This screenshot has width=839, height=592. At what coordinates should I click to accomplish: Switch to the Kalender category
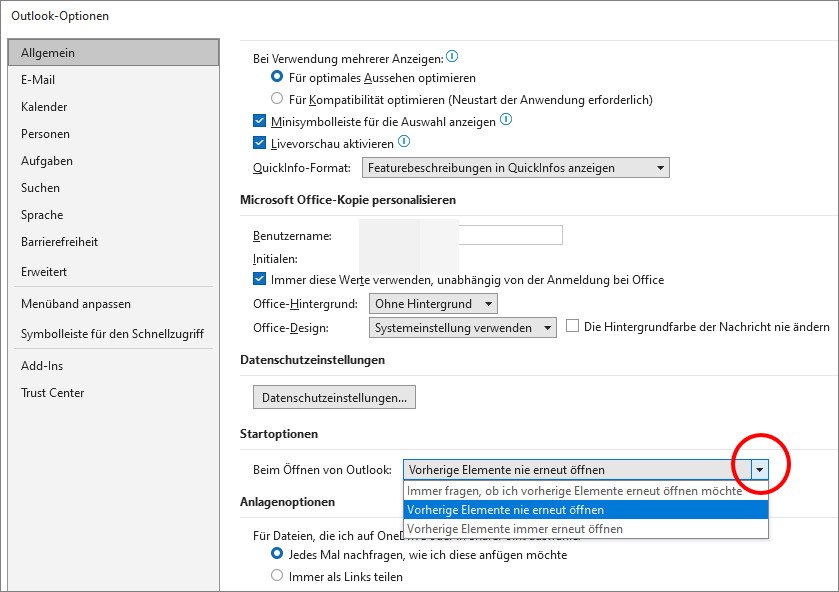[x=113, y=107]
